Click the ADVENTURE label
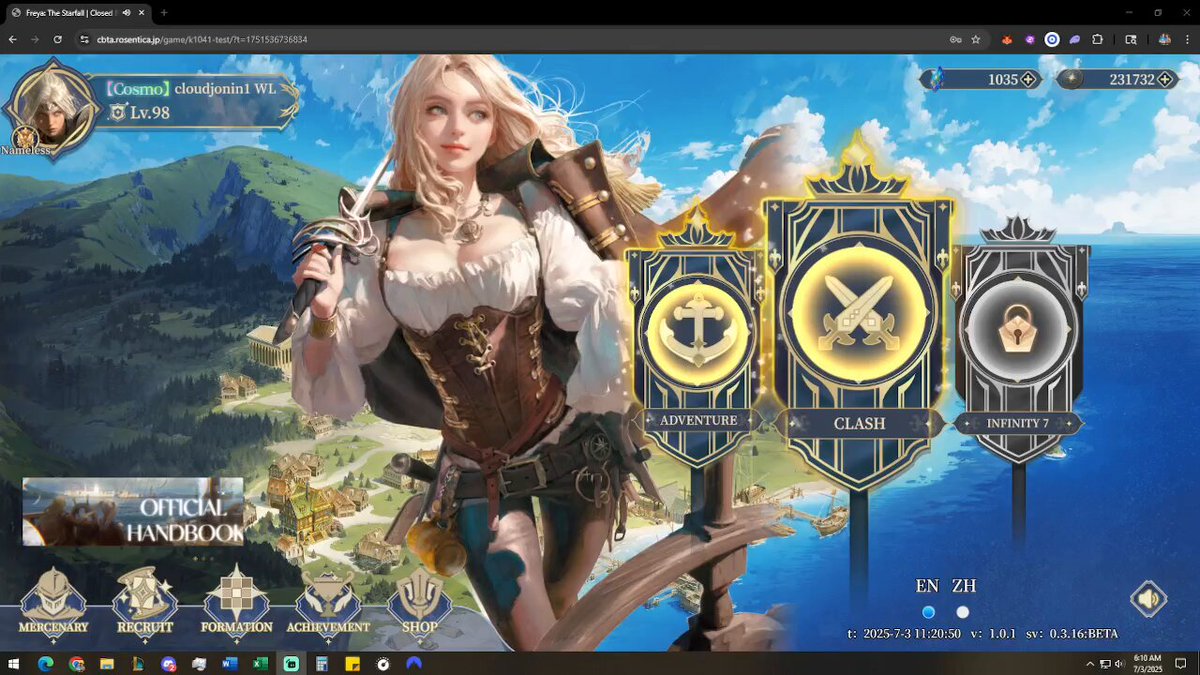Viewport: 1200px width, 675px height. [698, 420]
